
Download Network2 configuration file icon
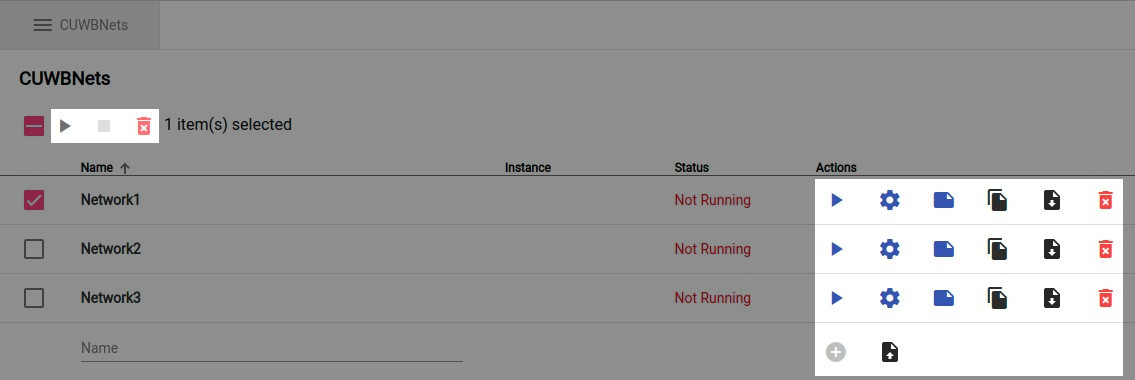(1052, 250)
